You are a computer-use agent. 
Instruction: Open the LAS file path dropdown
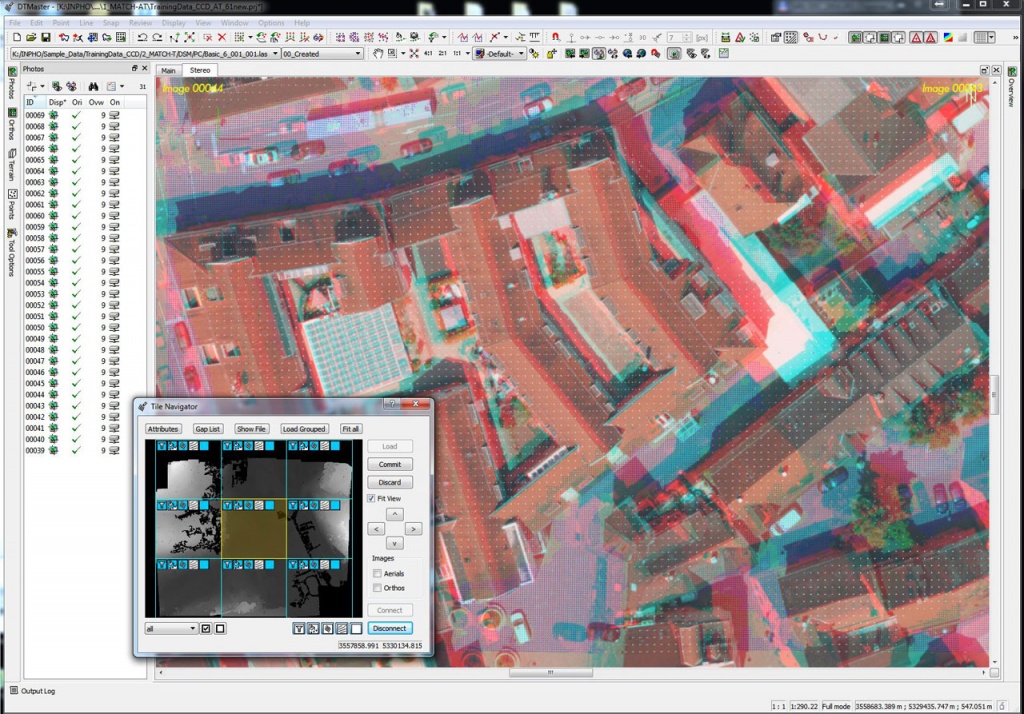coord(275,54)
